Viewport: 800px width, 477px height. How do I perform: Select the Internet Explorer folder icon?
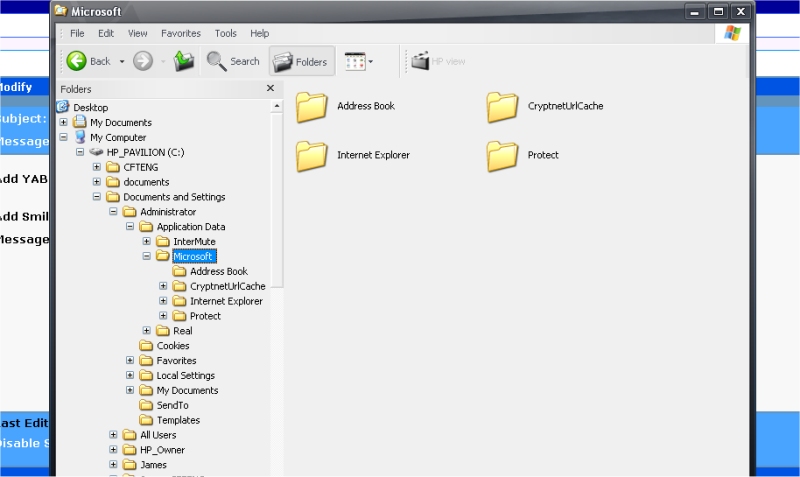tap(312, 156)
